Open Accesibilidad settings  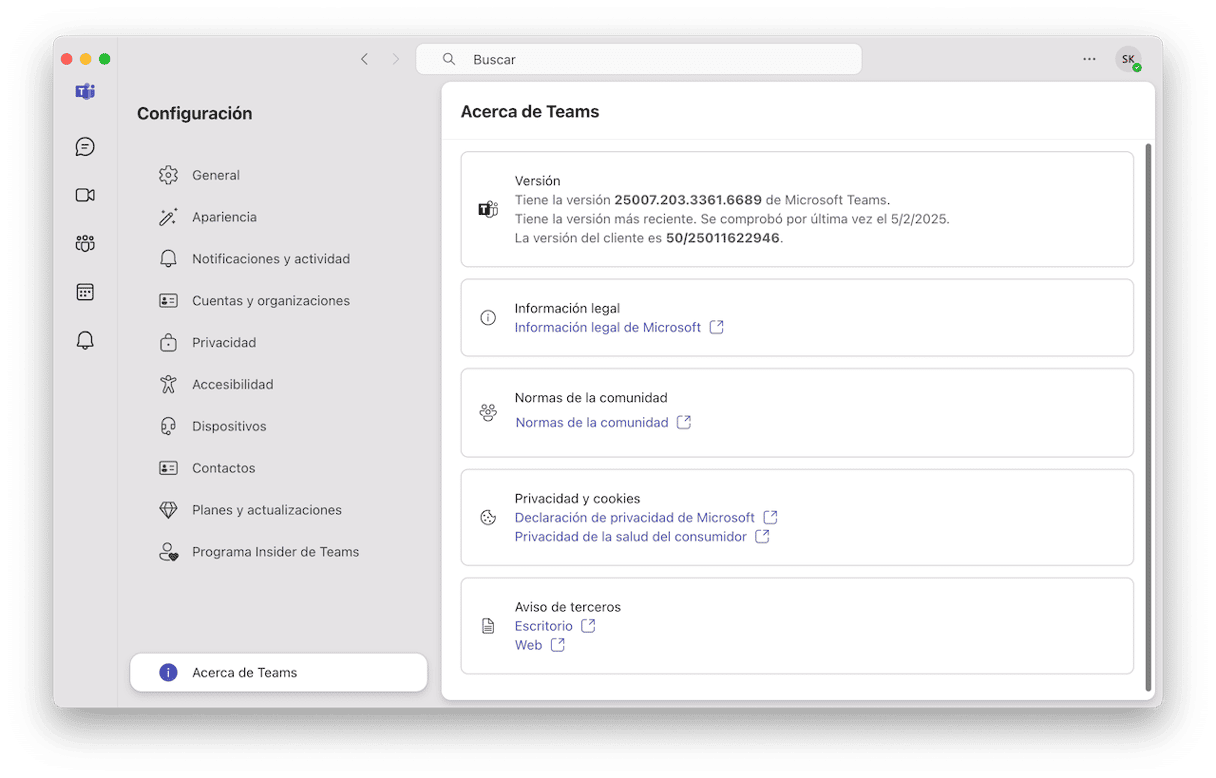279,385
